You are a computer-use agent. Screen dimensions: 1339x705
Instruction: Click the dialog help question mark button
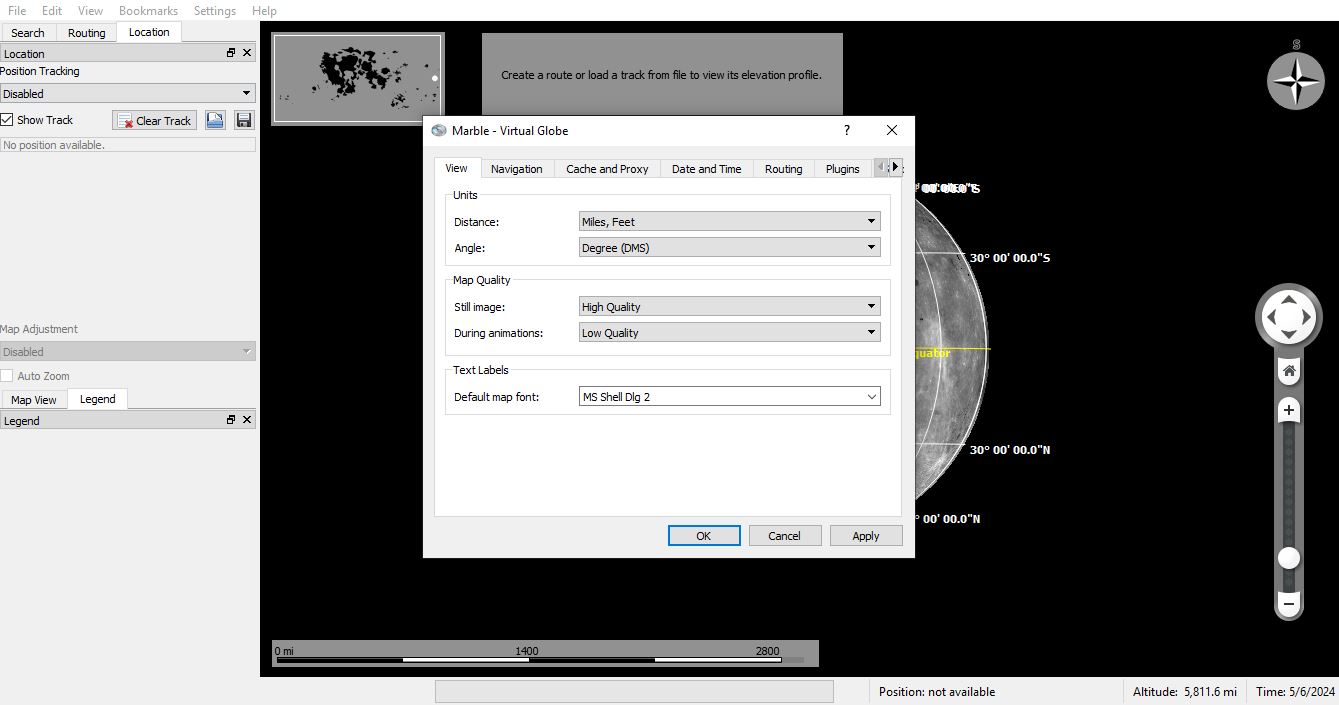coord(847,130)
